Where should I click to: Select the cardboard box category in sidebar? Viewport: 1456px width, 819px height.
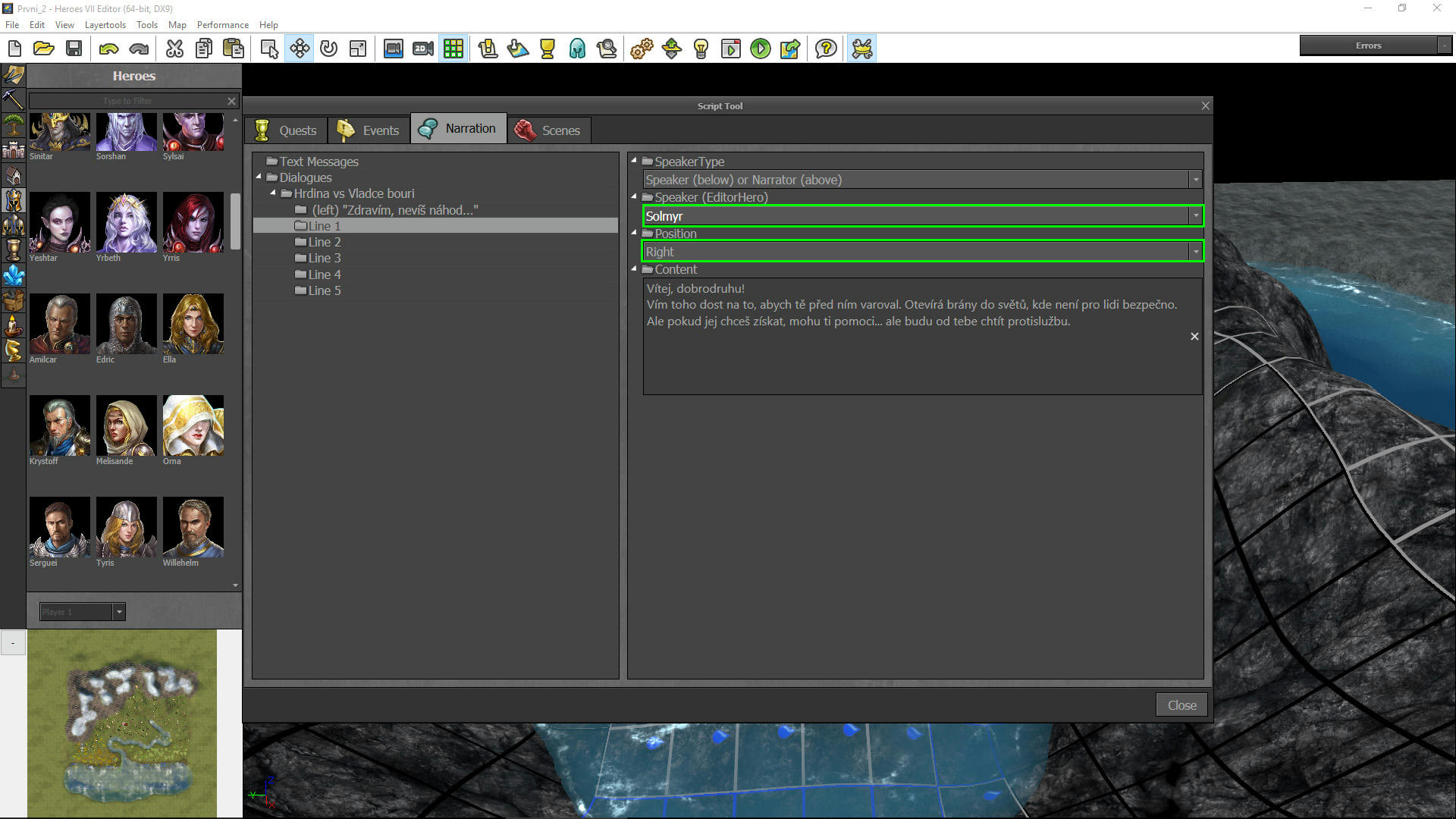click(x=13, y=300)
